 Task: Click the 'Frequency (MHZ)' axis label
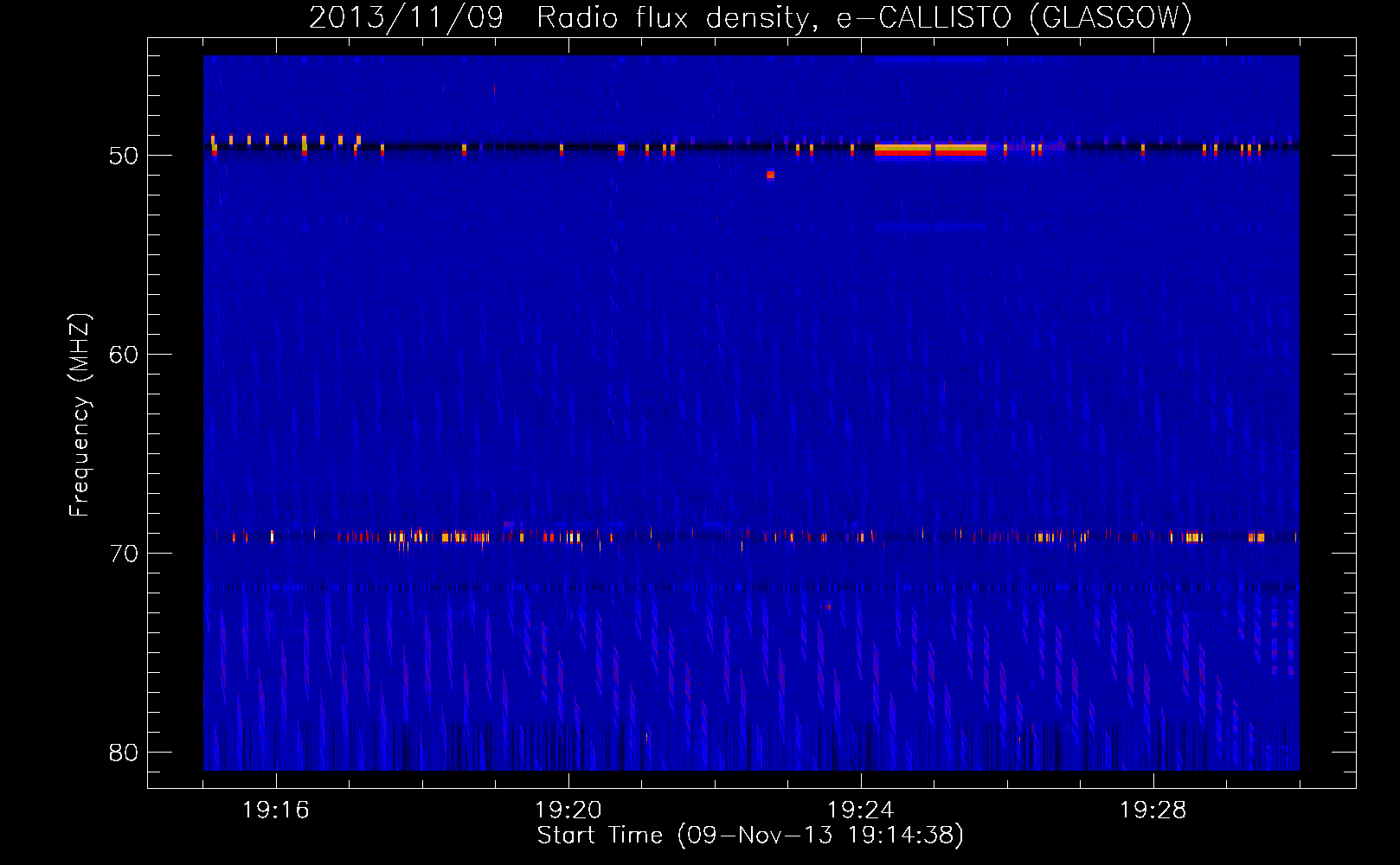point(79,415)
